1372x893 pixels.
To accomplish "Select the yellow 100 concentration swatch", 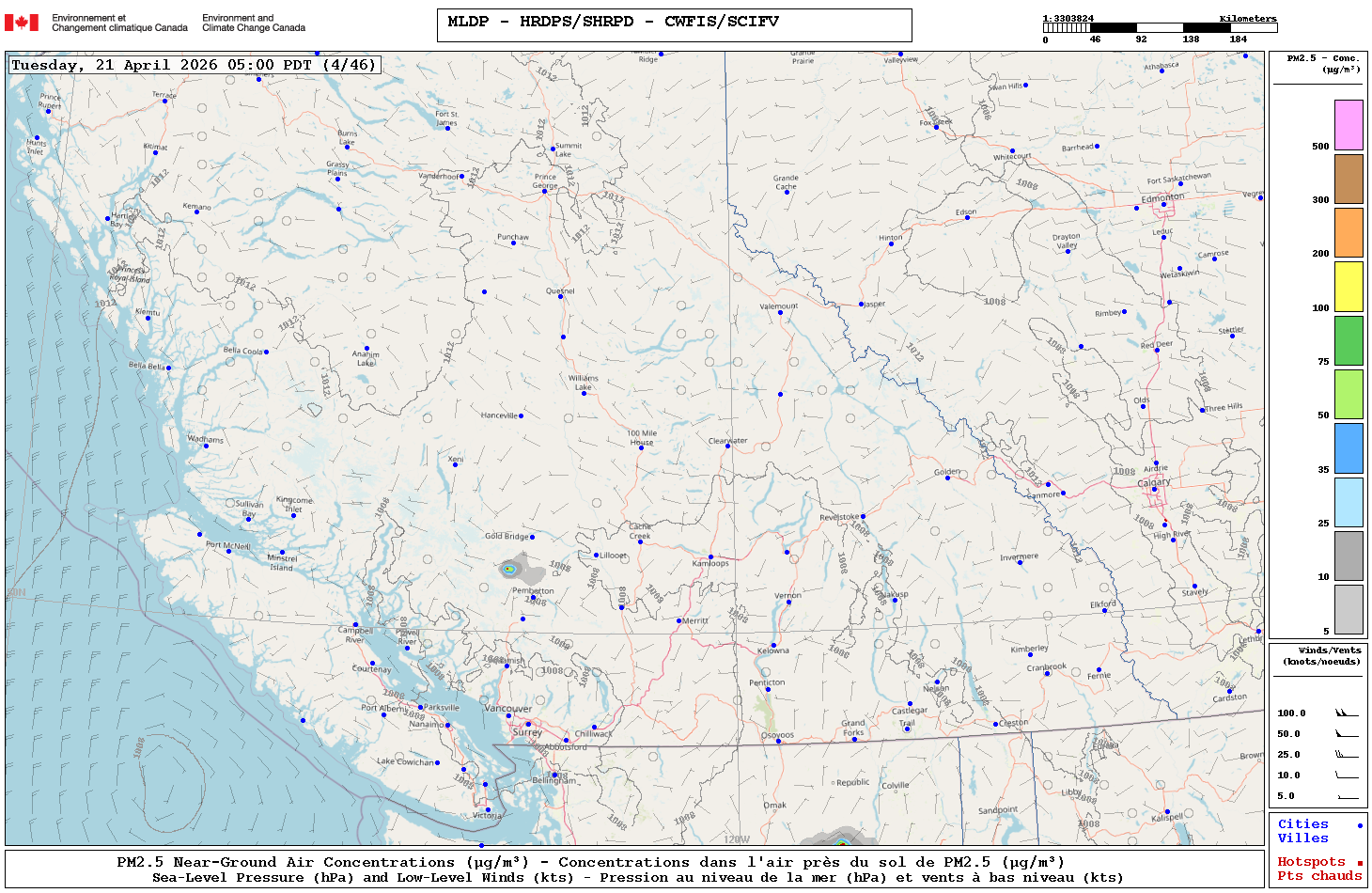I will (1349, 287).
